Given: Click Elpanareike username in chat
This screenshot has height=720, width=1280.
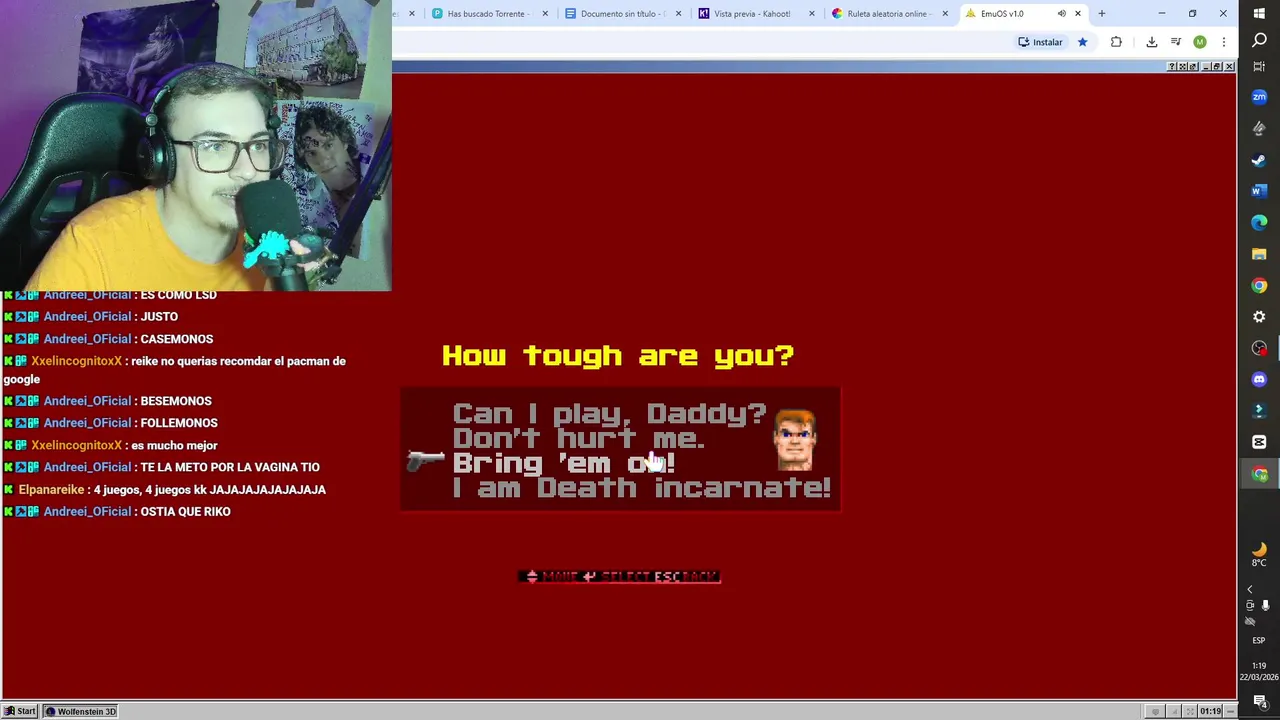Looking at the screenshot, I should click(51, 490).
